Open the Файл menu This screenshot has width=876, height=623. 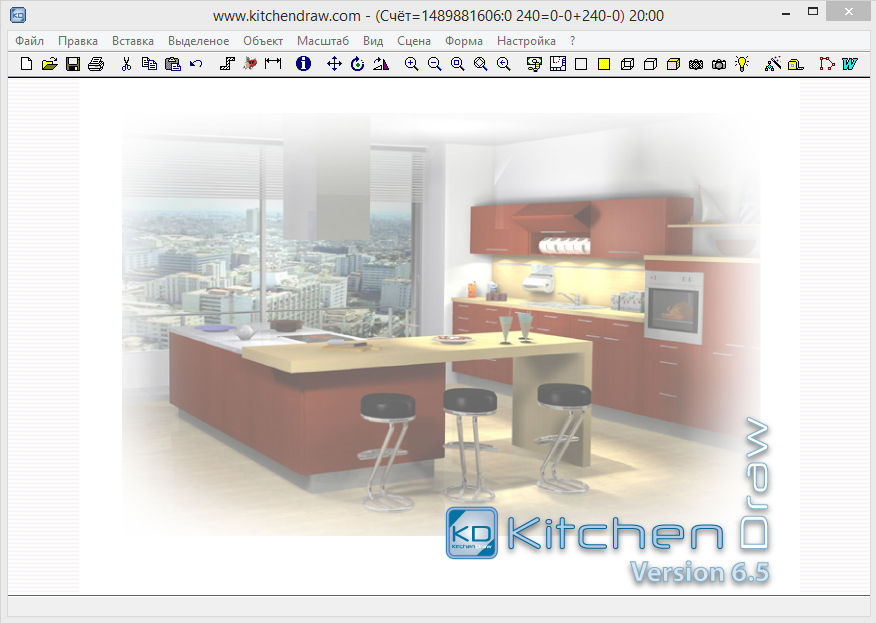coord(30,41)
